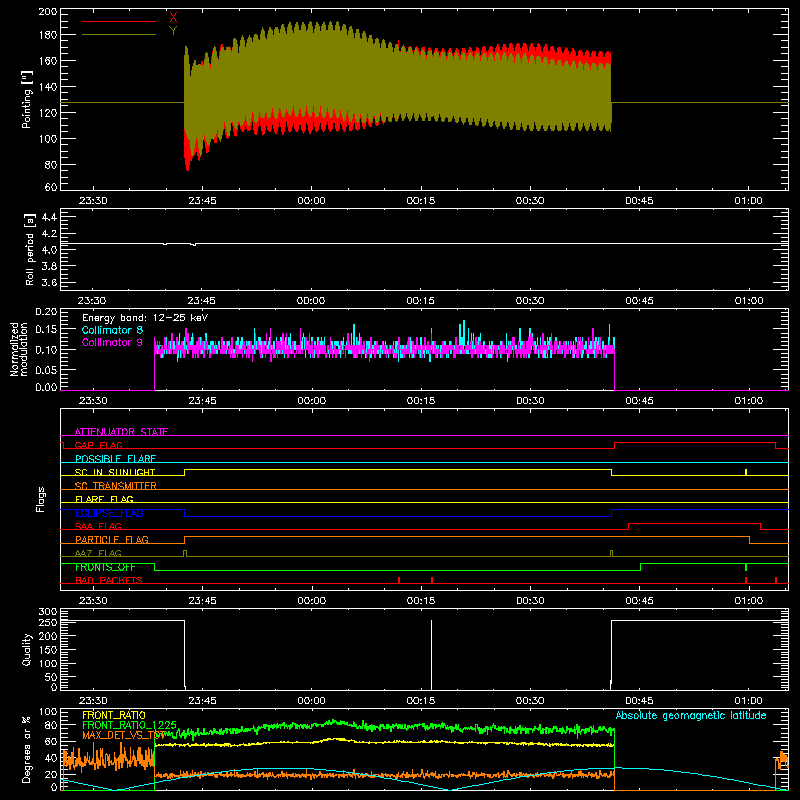Click the 01:00 tick label under the modulation plot
Viewport: 800px width, 800px height.
(748, 401)
